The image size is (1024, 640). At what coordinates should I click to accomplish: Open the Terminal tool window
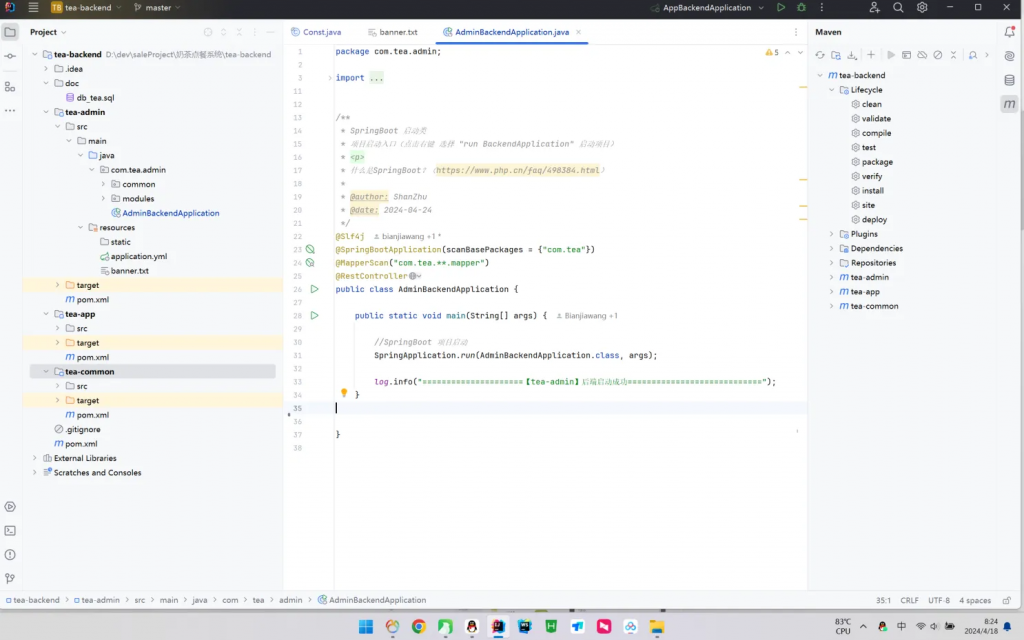pyautogui.click(x=10, y=530)
